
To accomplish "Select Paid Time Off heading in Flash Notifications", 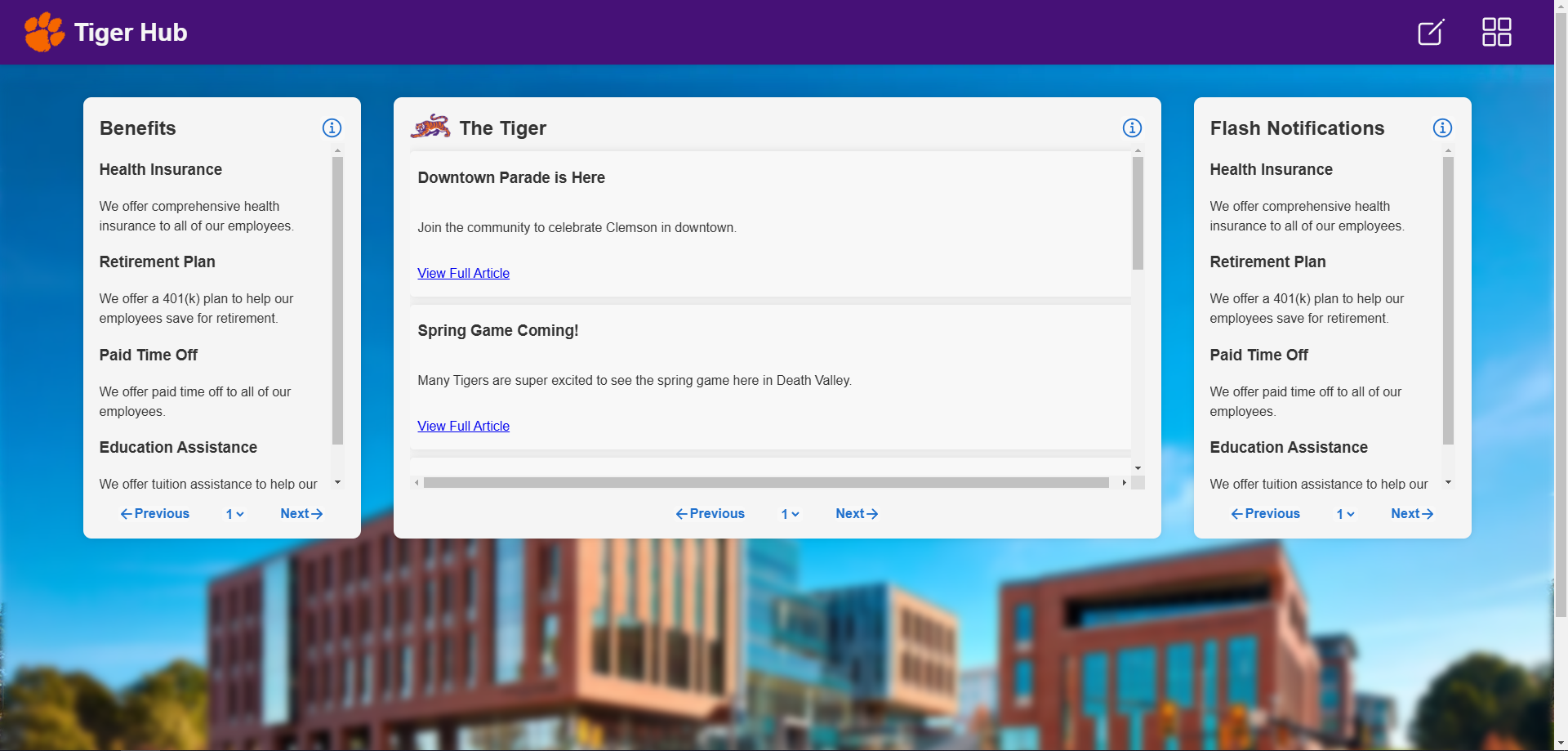I will tap(1259, 355).
